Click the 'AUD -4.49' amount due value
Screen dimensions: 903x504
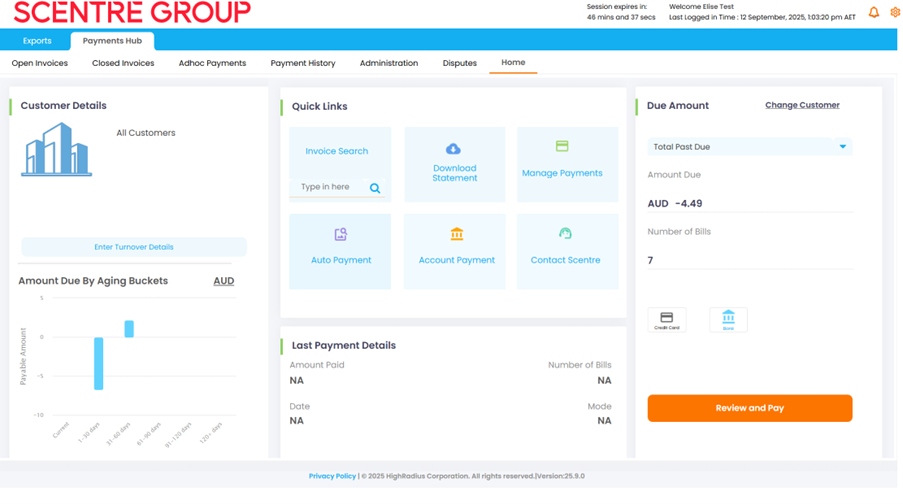tap(675, 203)
